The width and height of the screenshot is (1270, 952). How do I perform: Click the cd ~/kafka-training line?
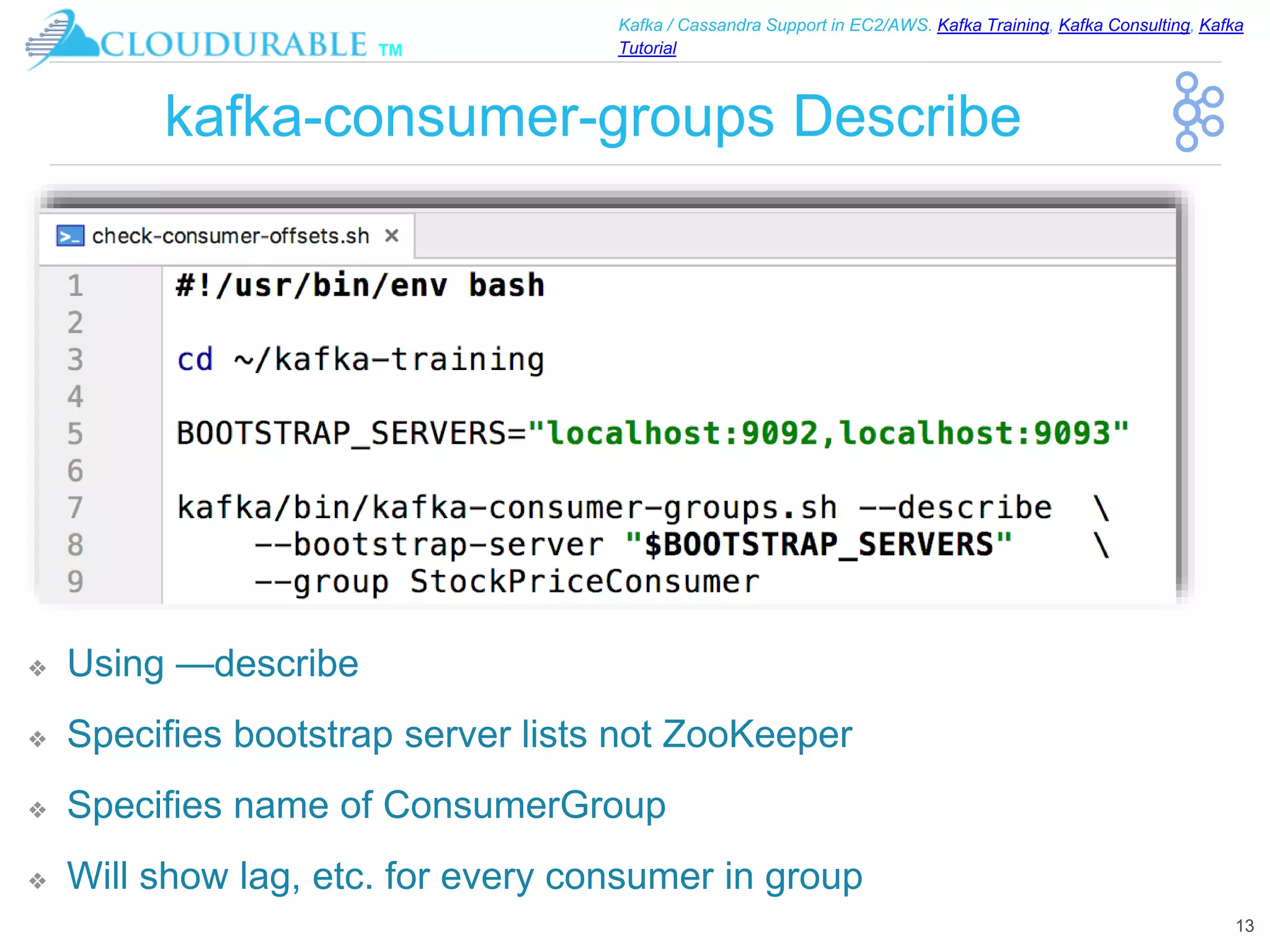(x=360, y=360)
